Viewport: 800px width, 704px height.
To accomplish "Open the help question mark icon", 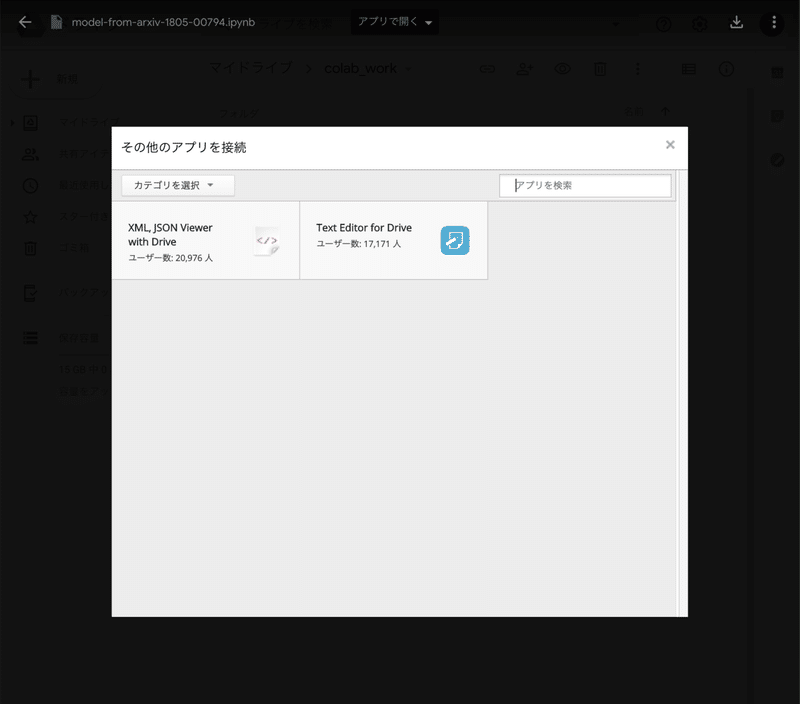I will [x=663, y=24].
